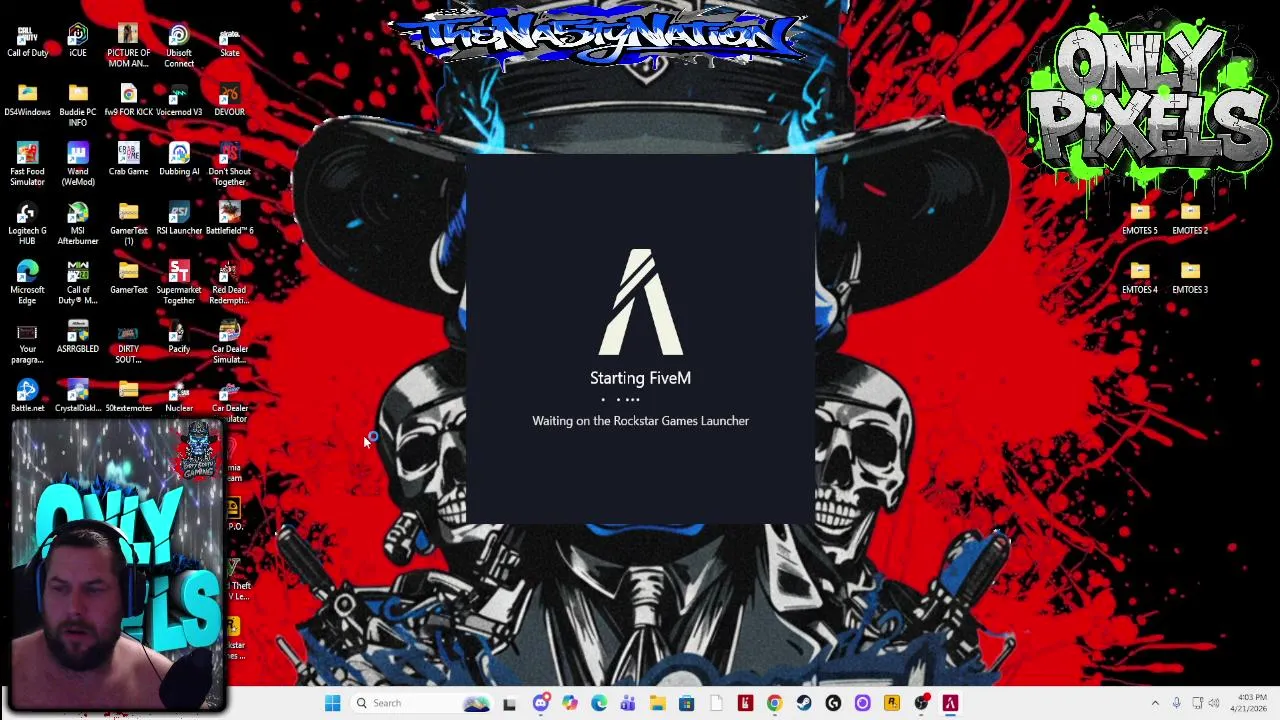Open the Dubbing AI shortcut
The image size is (1280, 720).
point(179,159)
